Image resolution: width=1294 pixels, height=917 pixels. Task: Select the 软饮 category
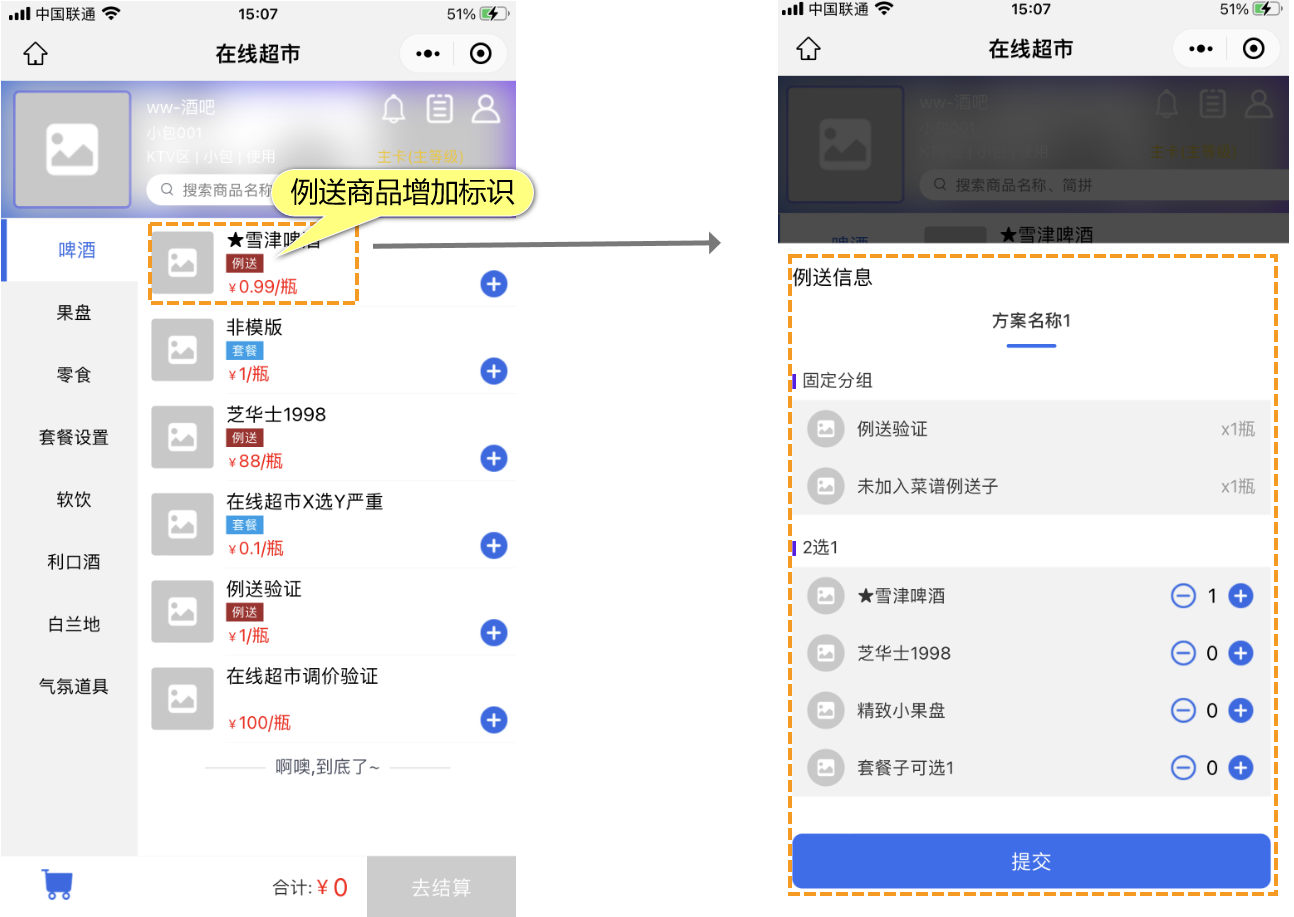point(74,499)
